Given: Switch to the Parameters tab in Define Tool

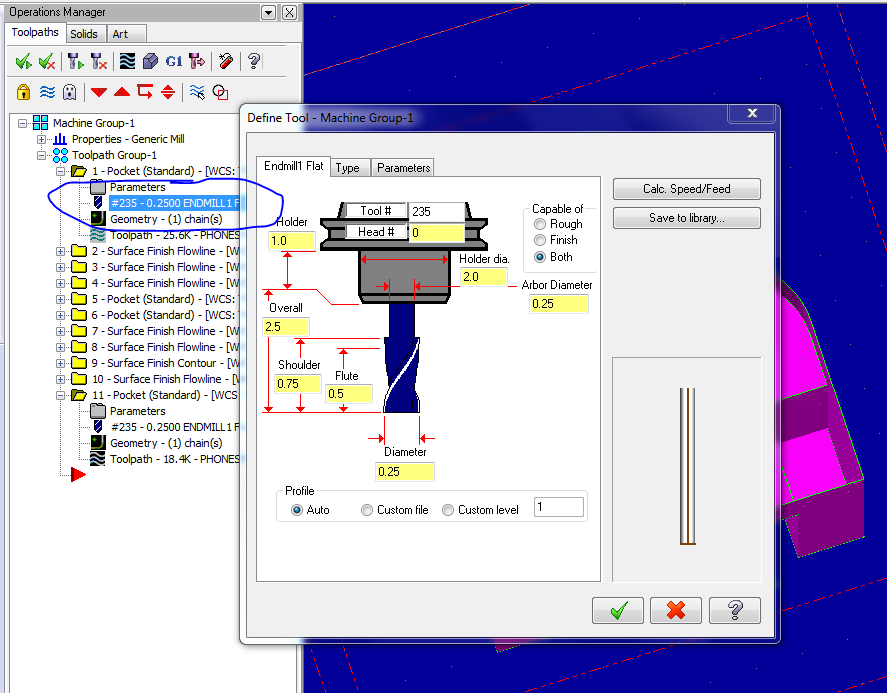Looking at the screenshot, I should pyautogui.click(x=403, y=168).
